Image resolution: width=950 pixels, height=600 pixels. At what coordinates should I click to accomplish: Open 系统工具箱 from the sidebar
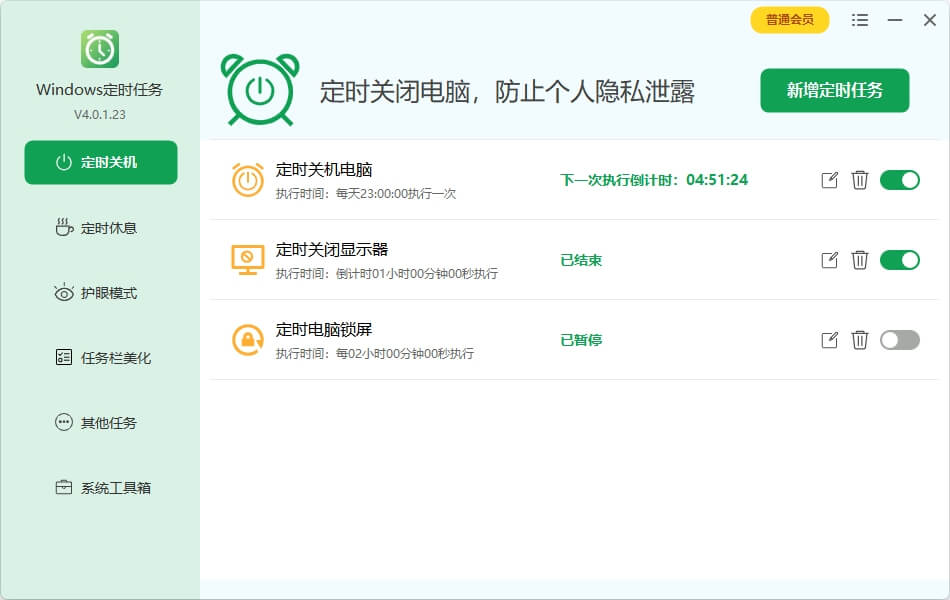[101, 488]
